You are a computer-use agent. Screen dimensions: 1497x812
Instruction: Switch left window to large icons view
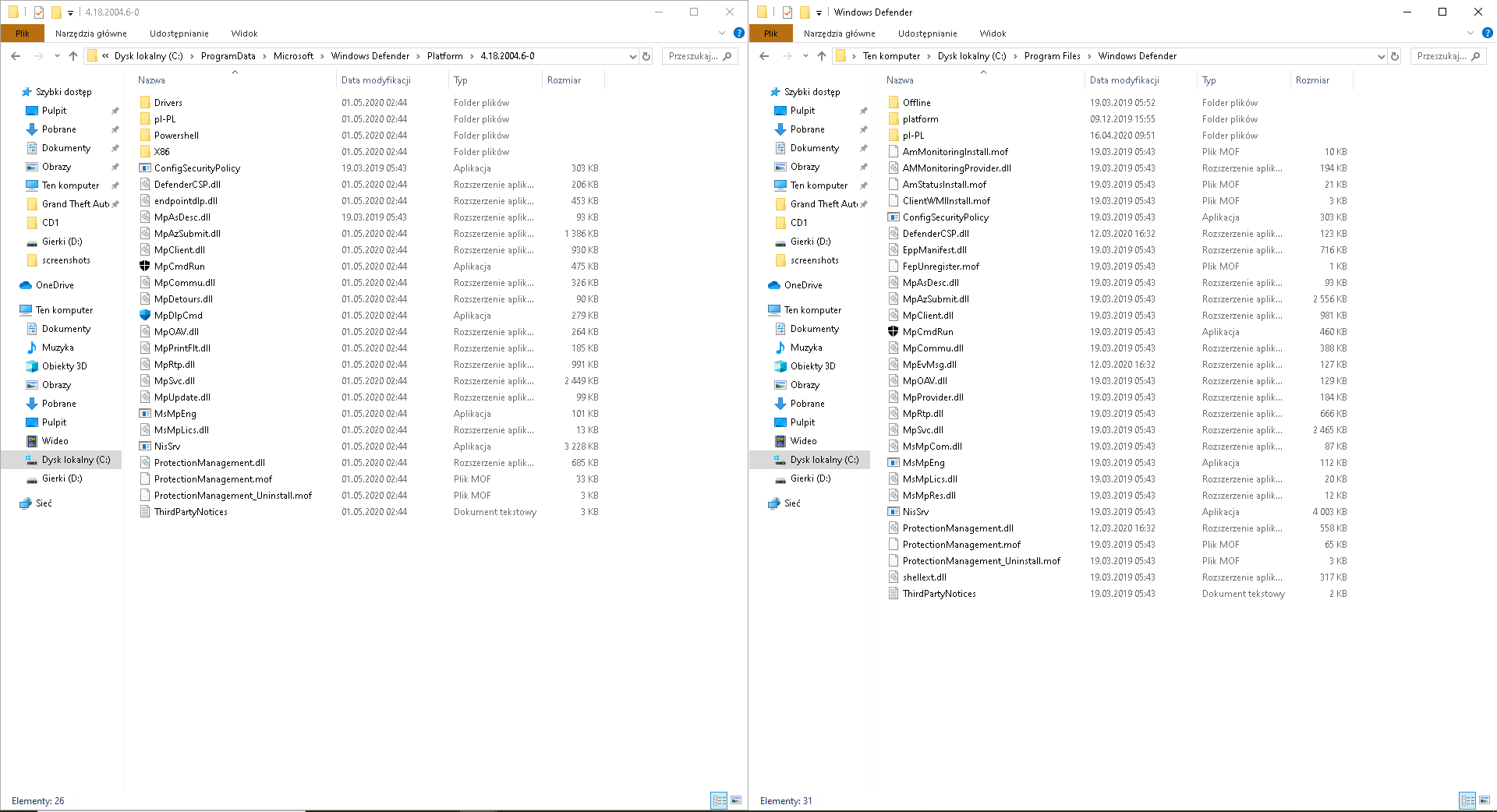coord(736,800)
